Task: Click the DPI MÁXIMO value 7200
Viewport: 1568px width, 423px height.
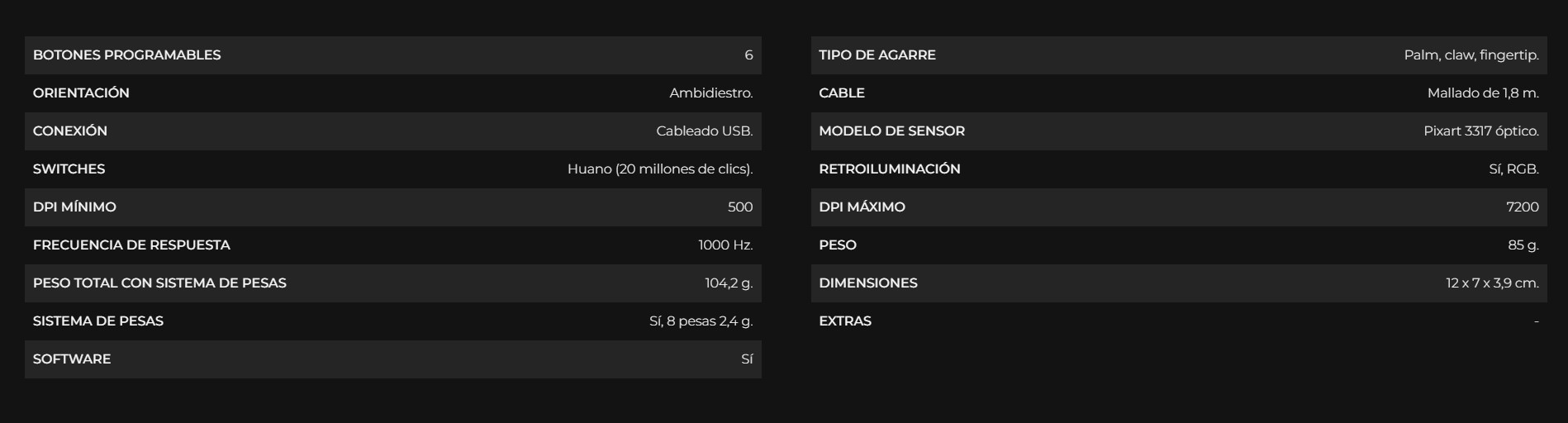Action: coord(1522,207)
